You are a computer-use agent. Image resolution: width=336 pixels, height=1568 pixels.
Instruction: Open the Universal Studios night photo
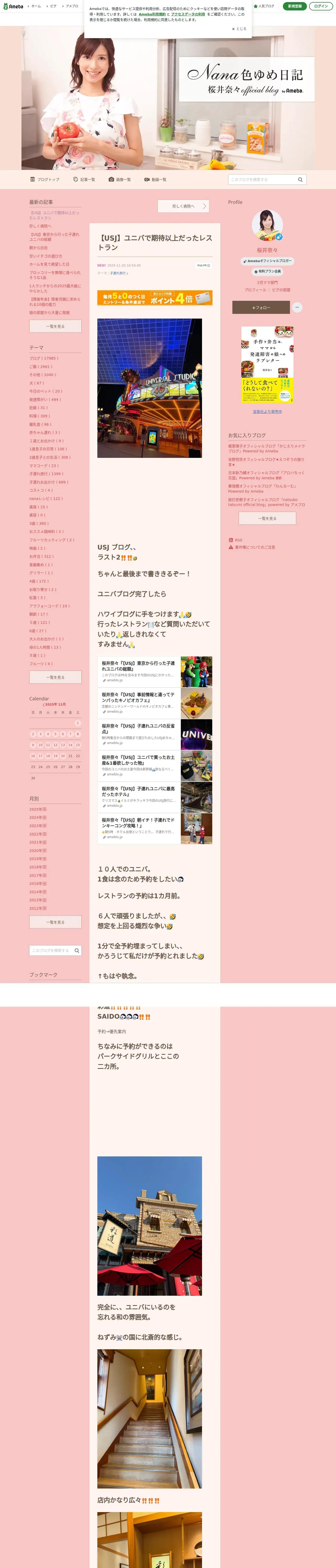(149, 388)
